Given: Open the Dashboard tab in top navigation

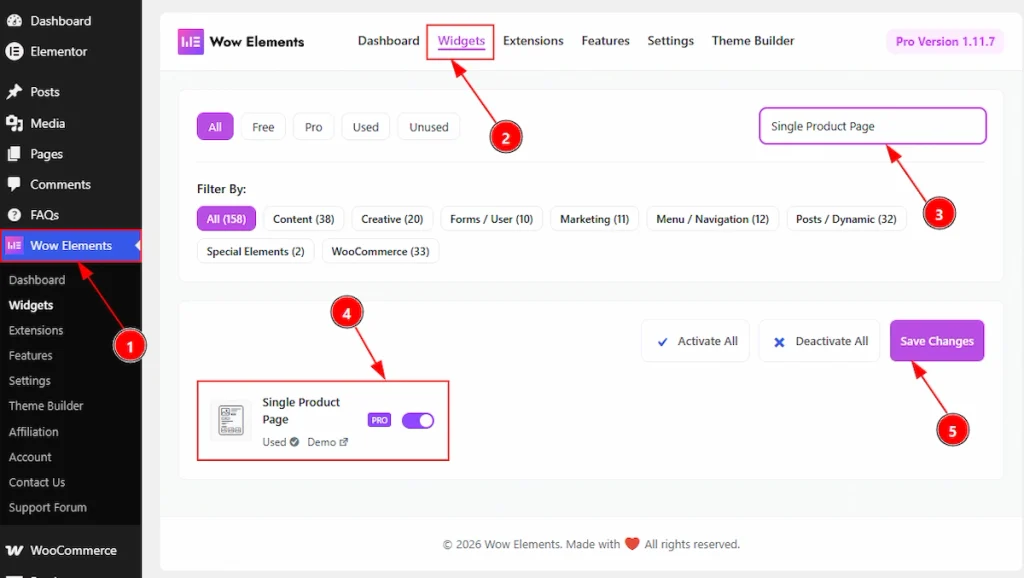Looking at the screenshot, I should pyautogui.click(x=389, y=40).
